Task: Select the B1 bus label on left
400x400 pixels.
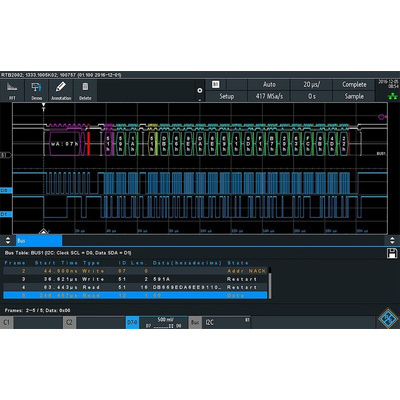Action: click(5, 155)
